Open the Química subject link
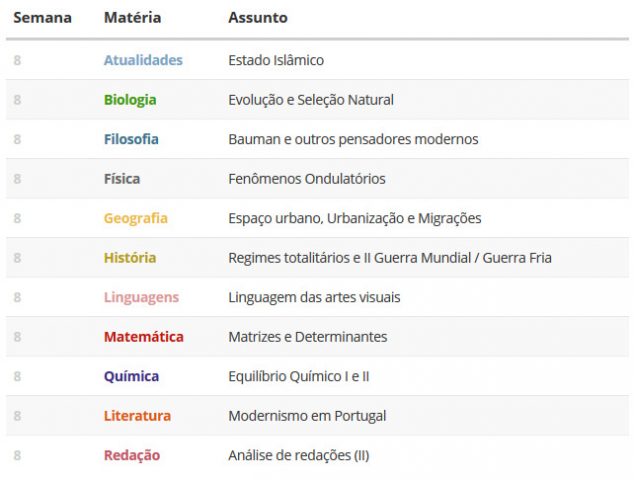This screenshot has width=634, height=480. coord(131,376)
